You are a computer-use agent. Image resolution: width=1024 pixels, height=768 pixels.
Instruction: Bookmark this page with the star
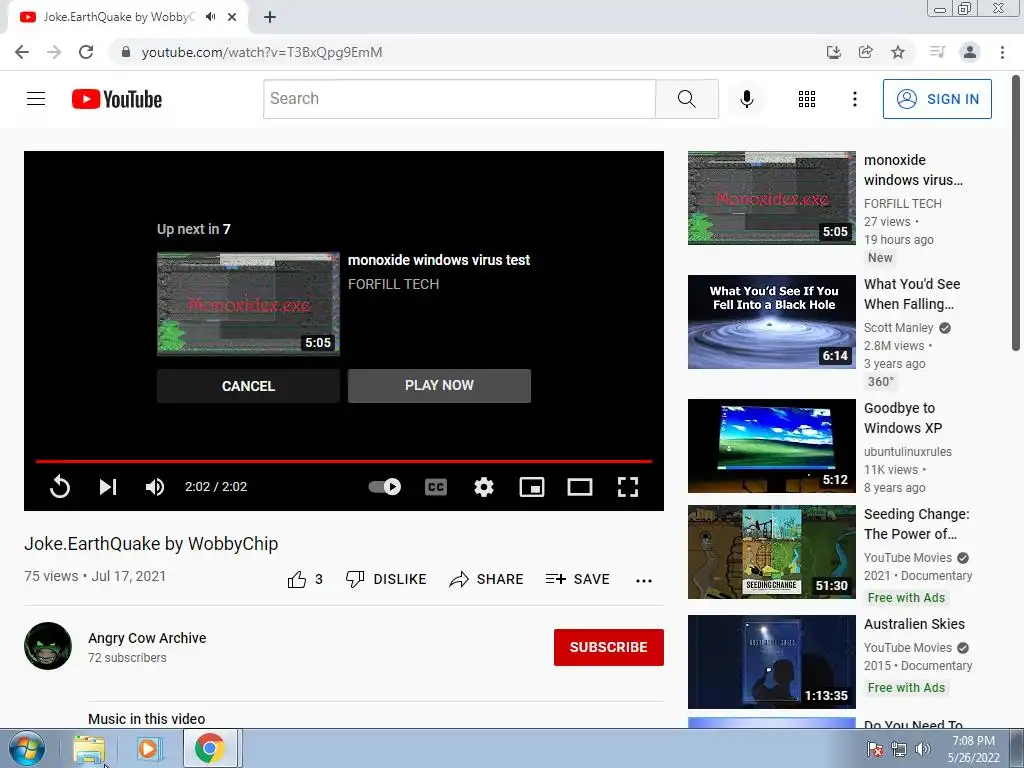coord(898,52)
